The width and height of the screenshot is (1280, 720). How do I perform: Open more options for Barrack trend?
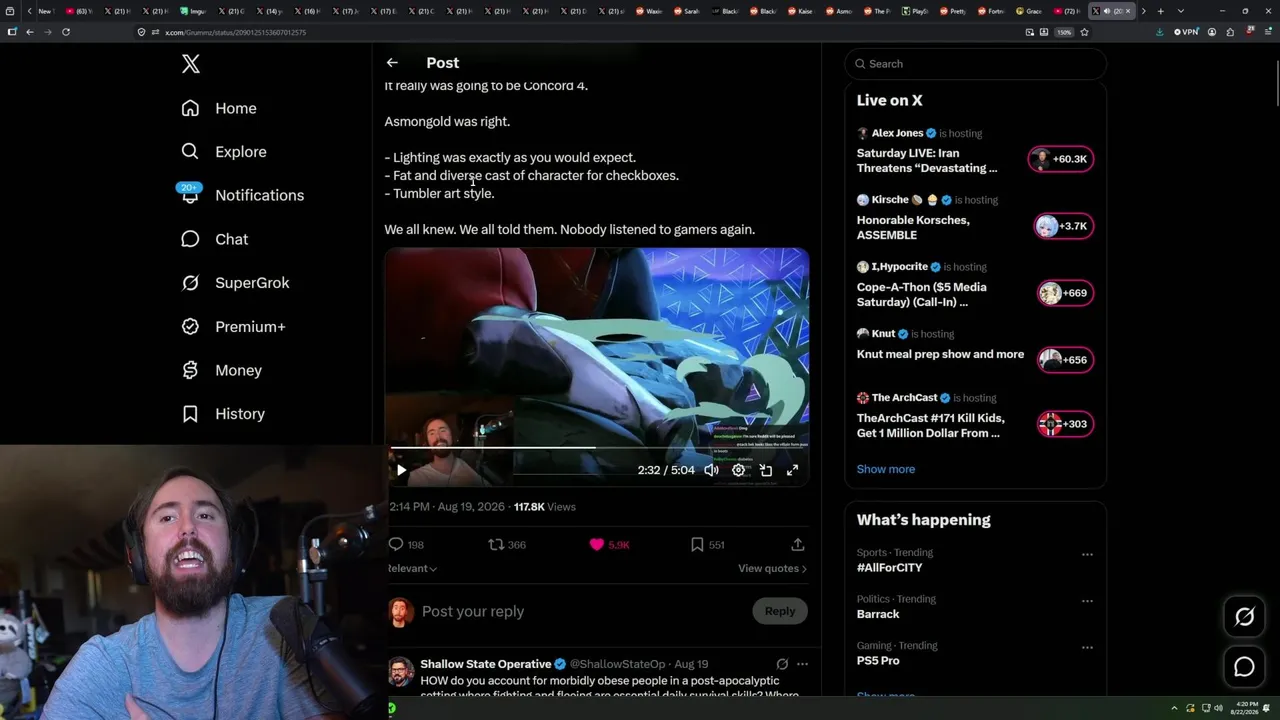pos(1087,601)
